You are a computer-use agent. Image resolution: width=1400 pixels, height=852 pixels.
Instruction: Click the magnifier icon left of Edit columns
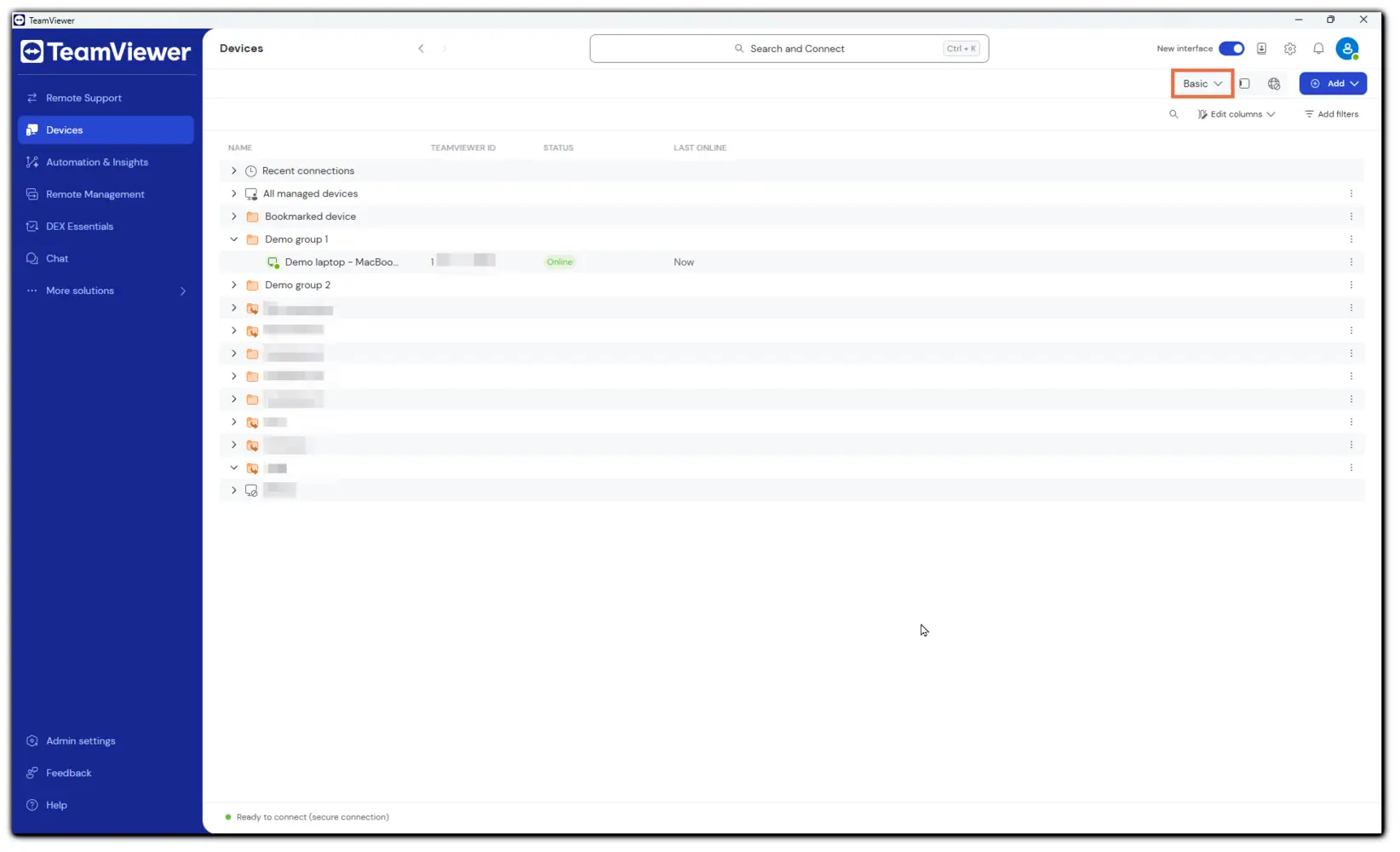pyautogui.click(x=1173, y=114)
